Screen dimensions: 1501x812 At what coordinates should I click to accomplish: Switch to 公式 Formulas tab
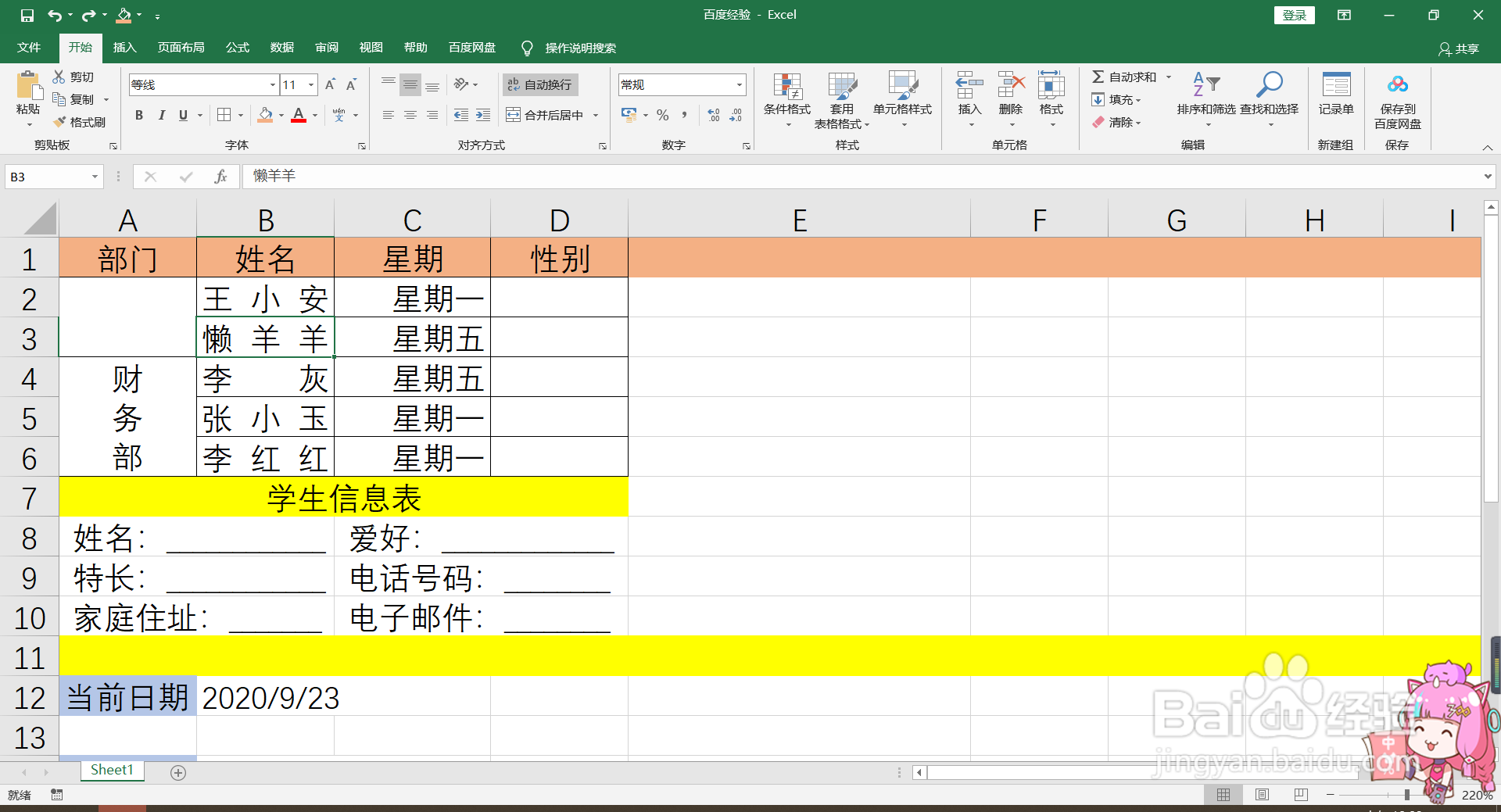tap(238, 48)
